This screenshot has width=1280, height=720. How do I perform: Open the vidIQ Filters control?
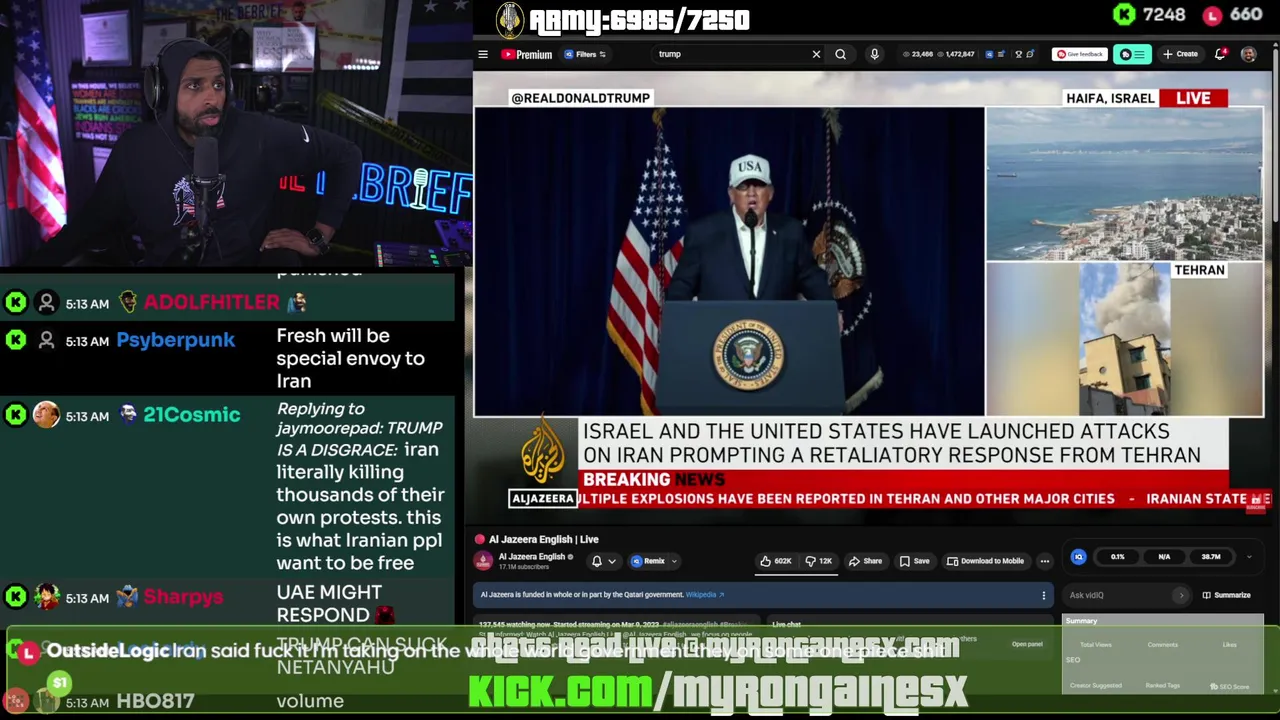(585, 54)
